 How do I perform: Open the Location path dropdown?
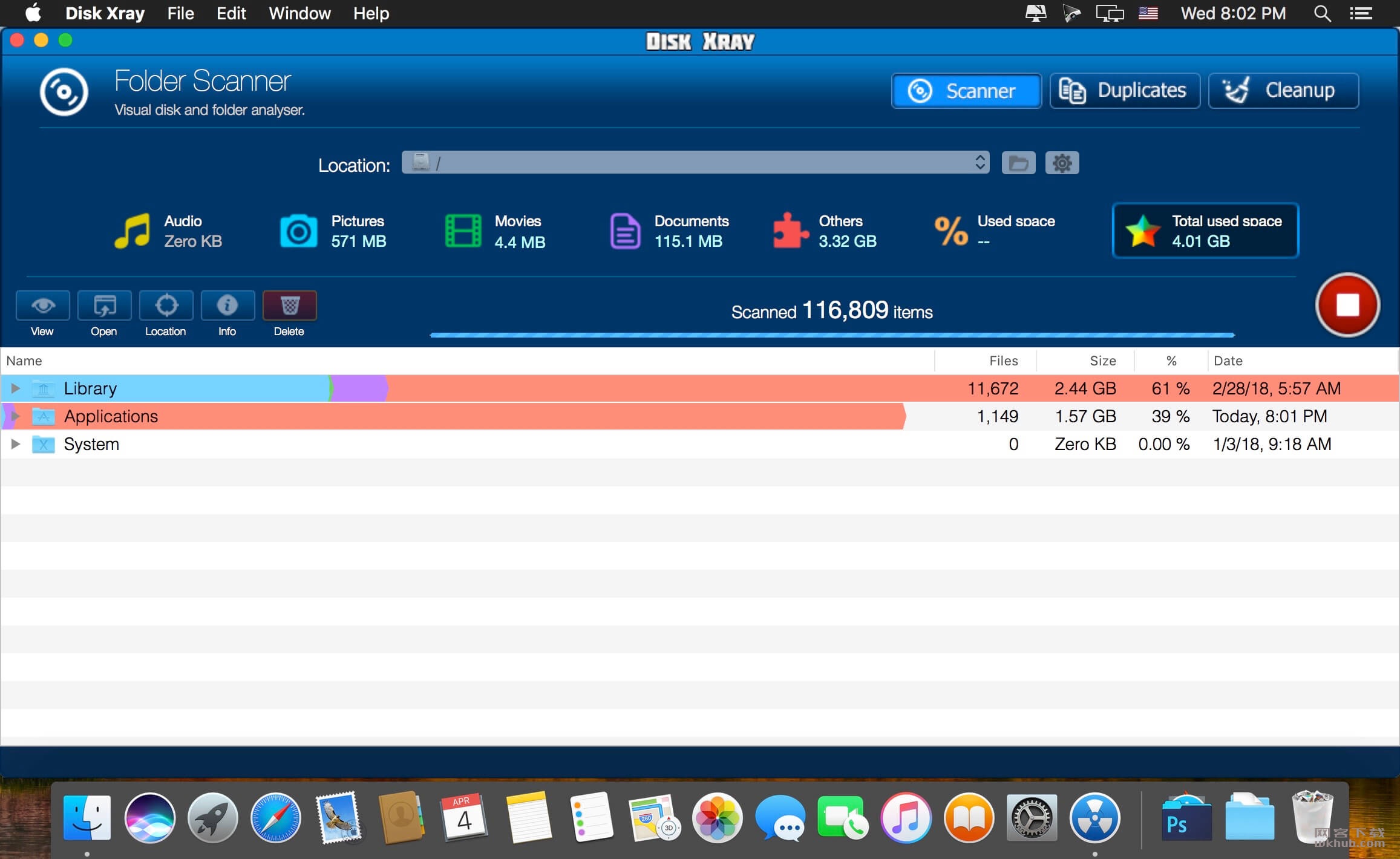tap(695, 163)
